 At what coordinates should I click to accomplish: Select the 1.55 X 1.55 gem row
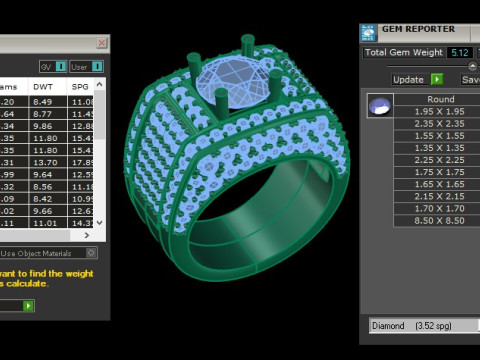[x=437, y=136]
